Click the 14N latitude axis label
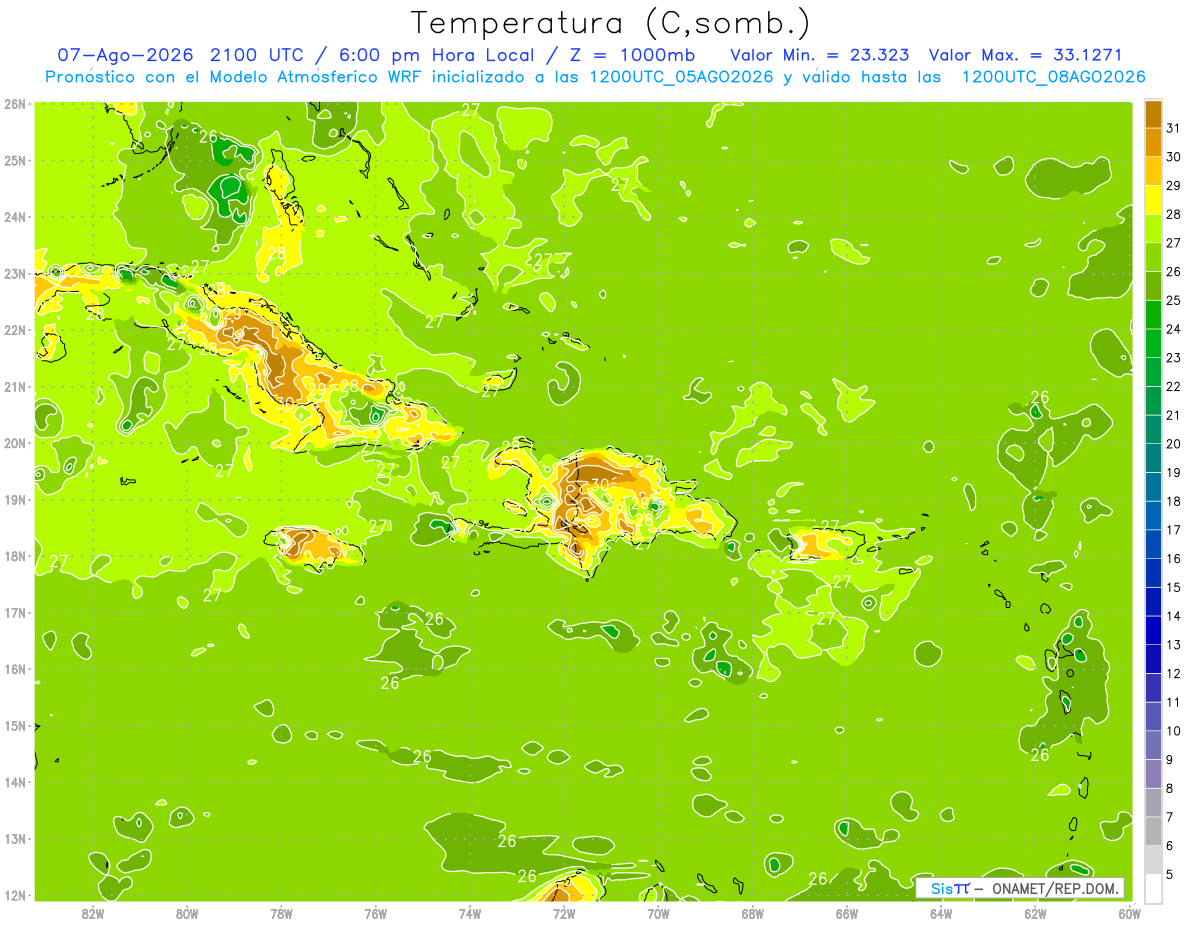This screenshot has width=1200, height=927. click(x=15, y=782)
